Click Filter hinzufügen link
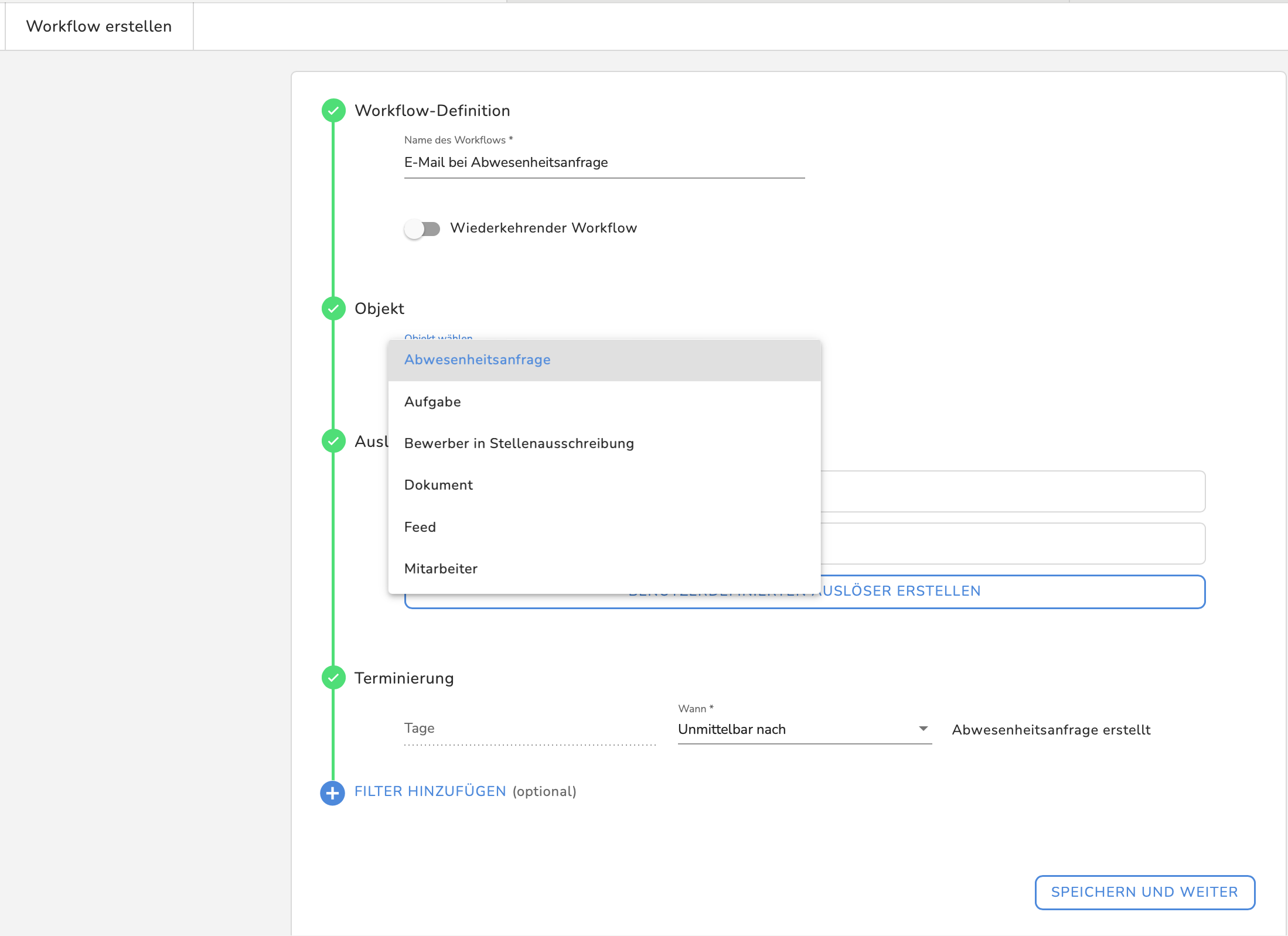1288x936 pixels. point(430,791)
